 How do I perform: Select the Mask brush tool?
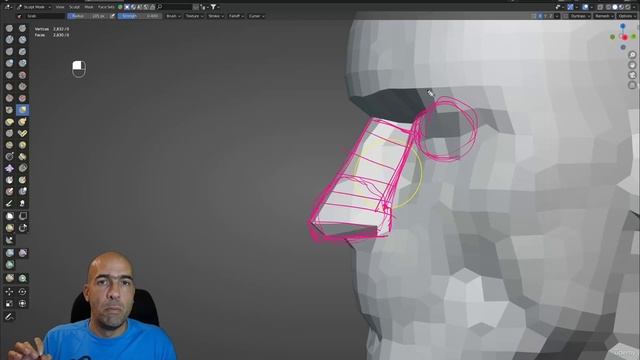pyautogui.click(x=9, y=180)
